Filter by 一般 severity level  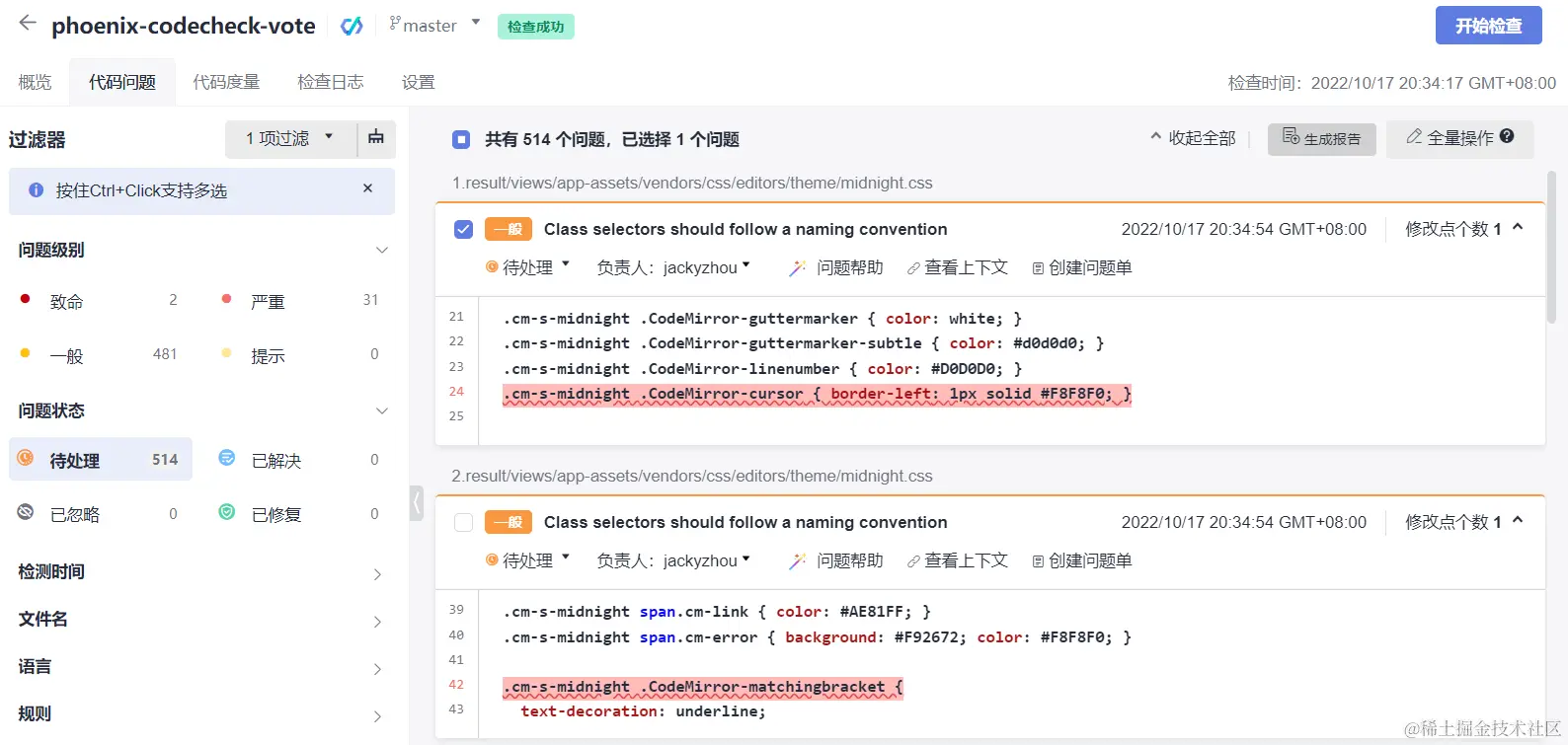coord(99,354)
